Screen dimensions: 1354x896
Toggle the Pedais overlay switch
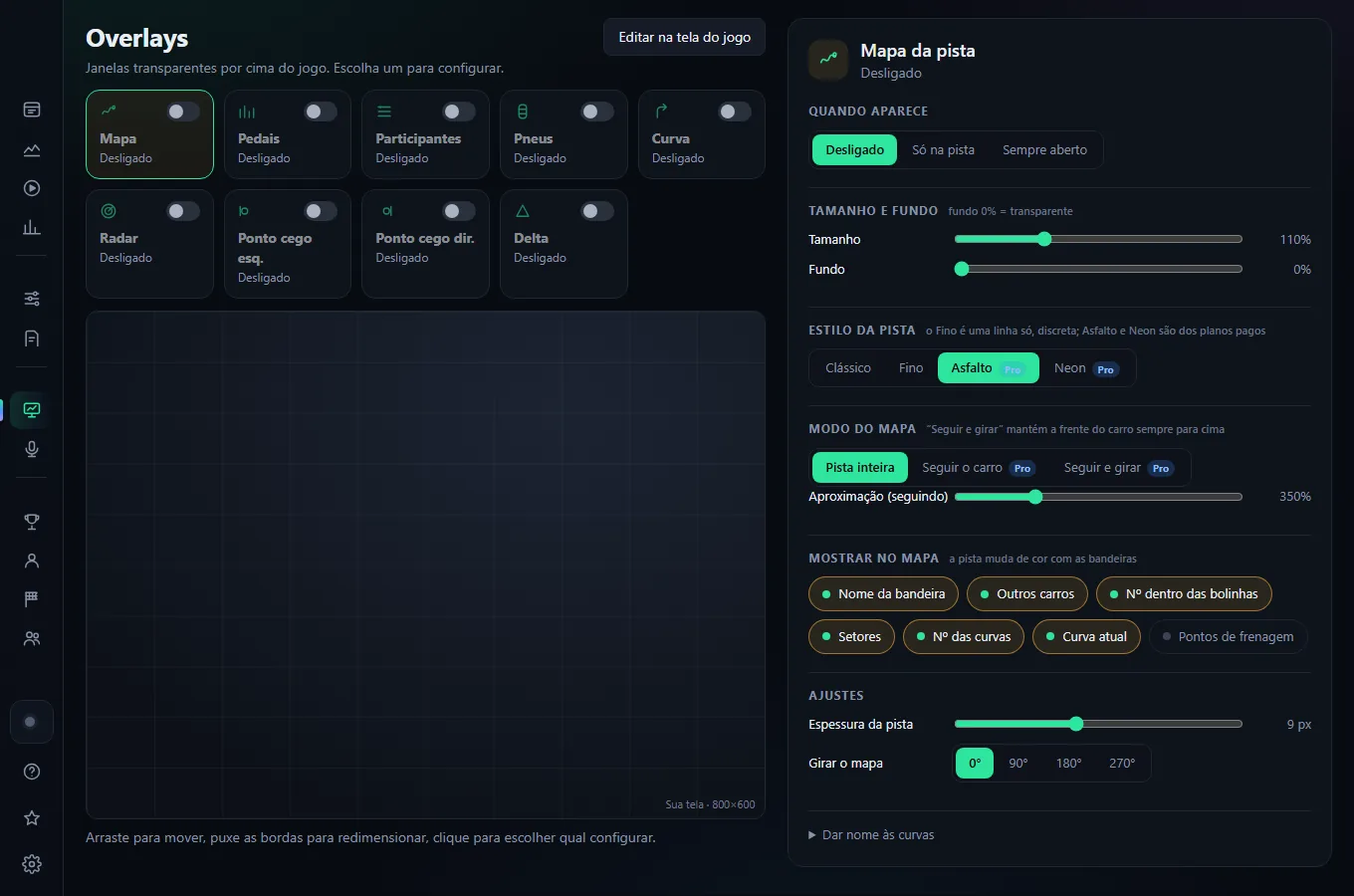coord(321,112)
